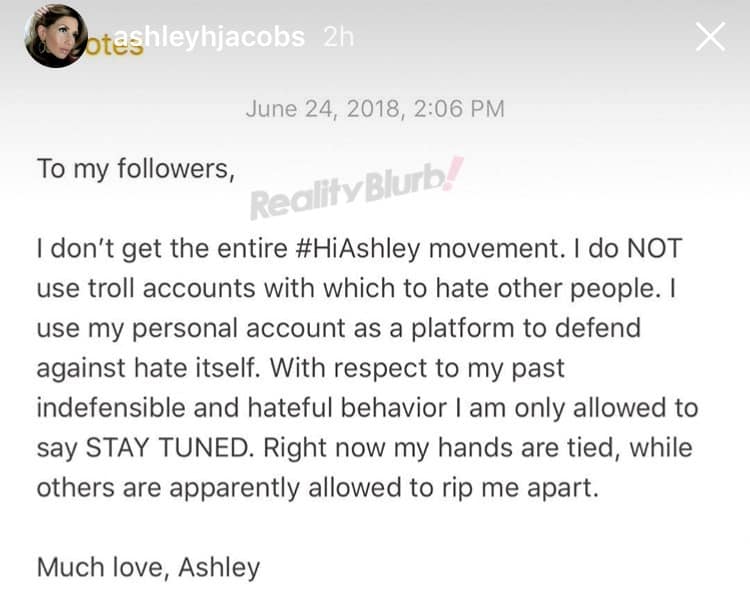Click the RealityBlurb watermark logo
This screenshot has height=589, width=750.
tap(356, 189)
